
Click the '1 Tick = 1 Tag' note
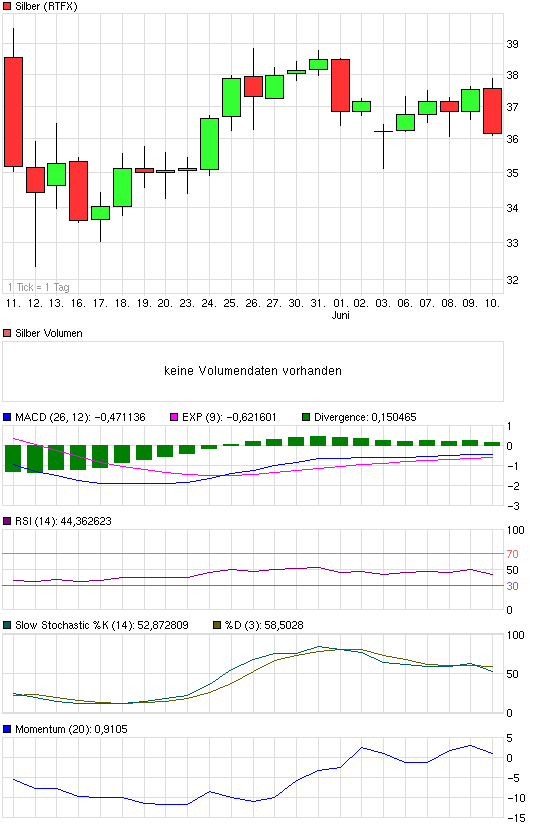38,287
